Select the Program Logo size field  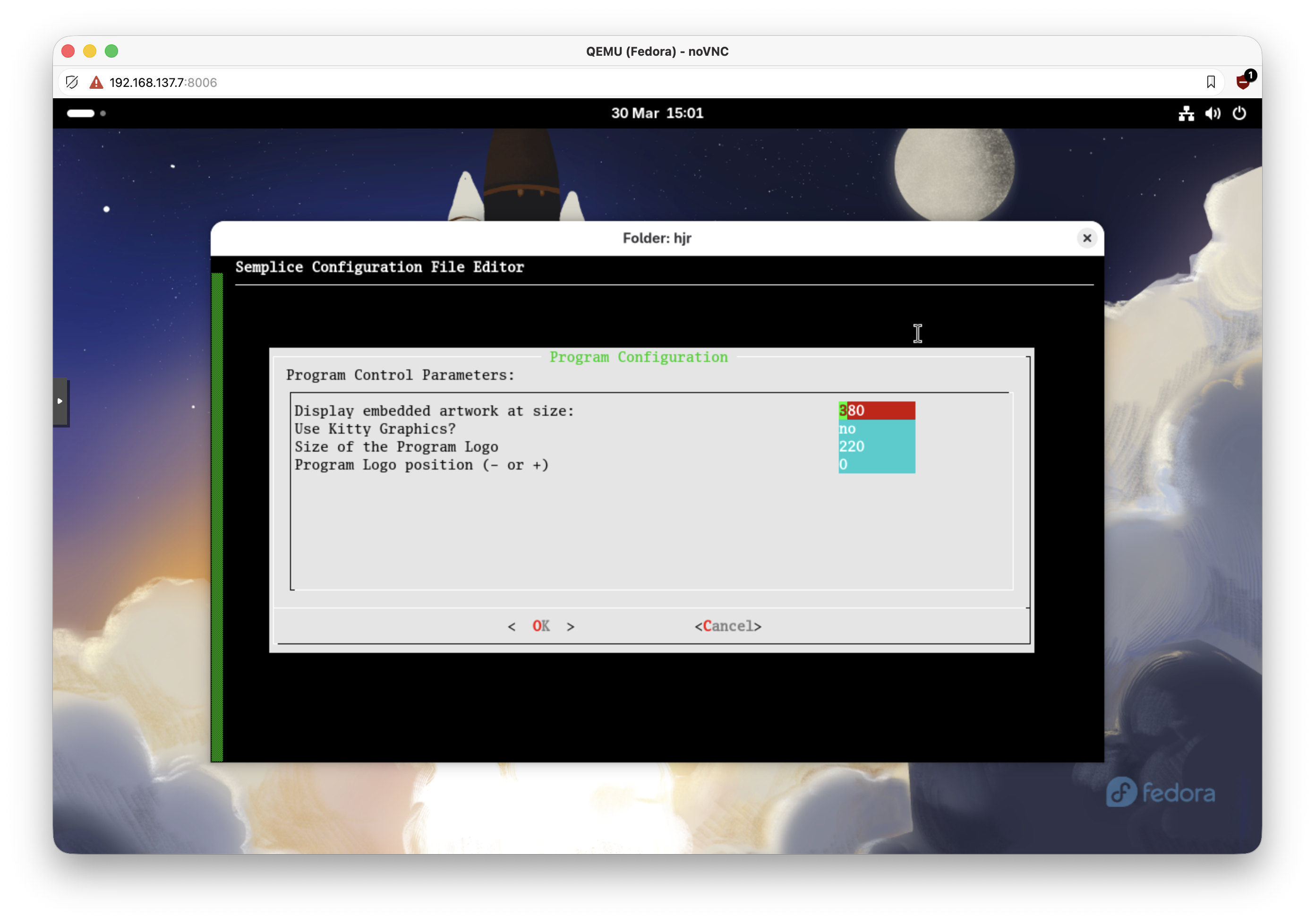point(876,446)
